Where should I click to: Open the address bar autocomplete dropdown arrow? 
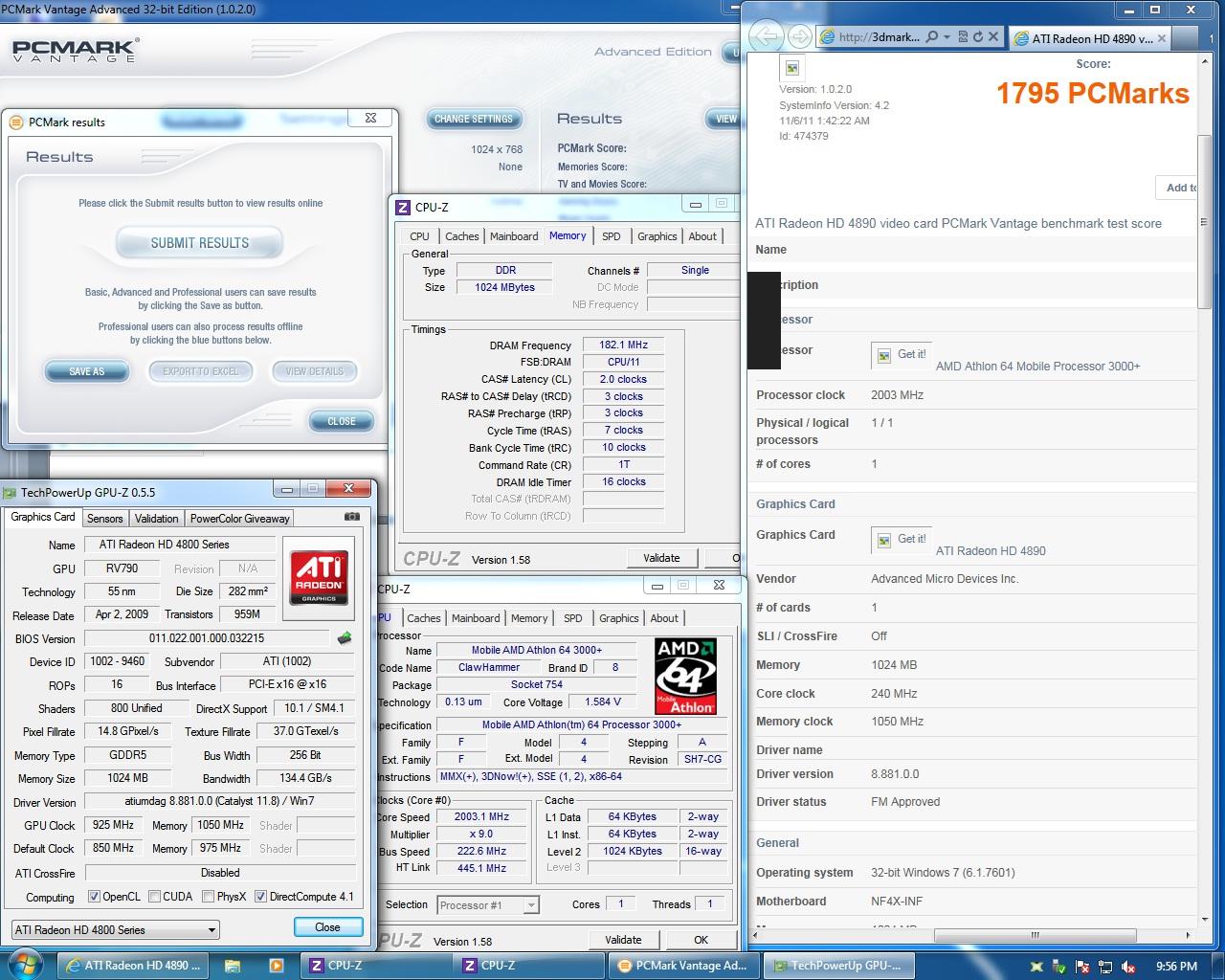[947, 37]
